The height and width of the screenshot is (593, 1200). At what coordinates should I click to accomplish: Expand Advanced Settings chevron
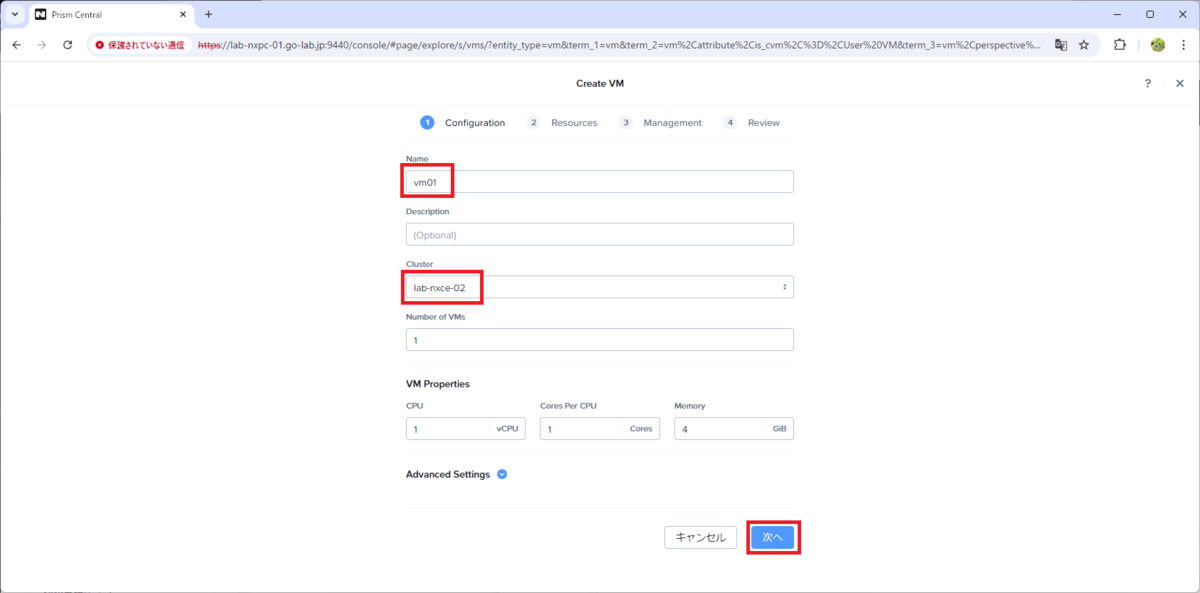point(502,475)
